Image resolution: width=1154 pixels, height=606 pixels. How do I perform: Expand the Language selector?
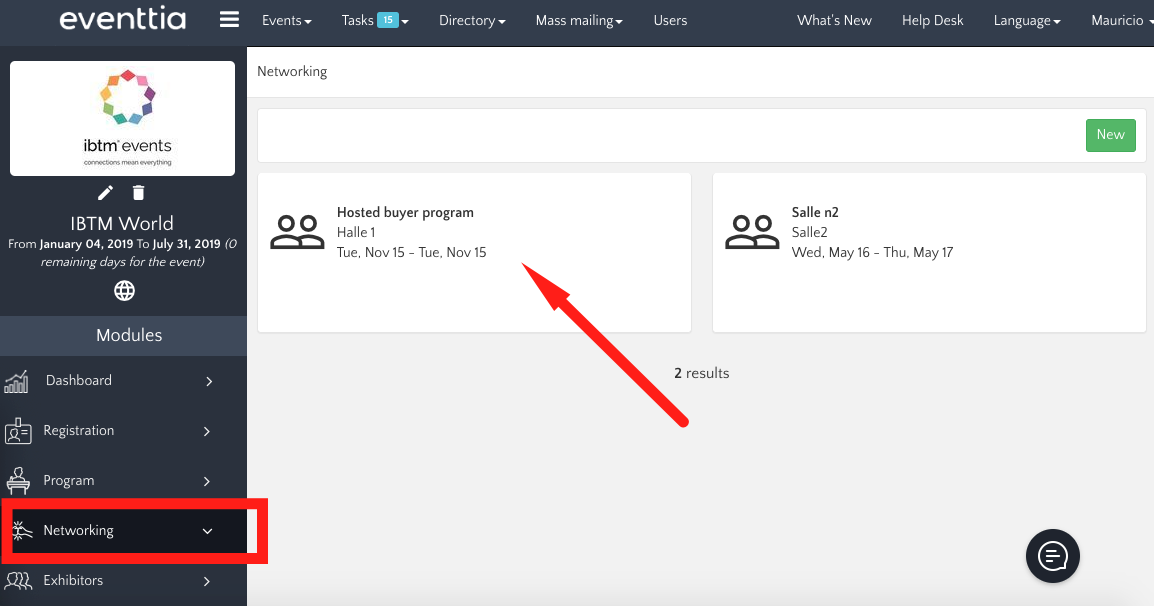pos(1026,20)
